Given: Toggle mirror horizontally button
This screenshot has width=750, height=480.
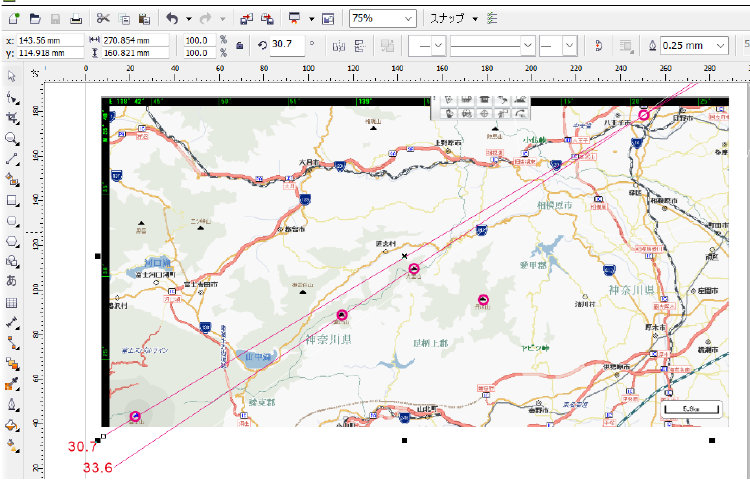Looking at the screenshot, I should [x=338, y=45].
